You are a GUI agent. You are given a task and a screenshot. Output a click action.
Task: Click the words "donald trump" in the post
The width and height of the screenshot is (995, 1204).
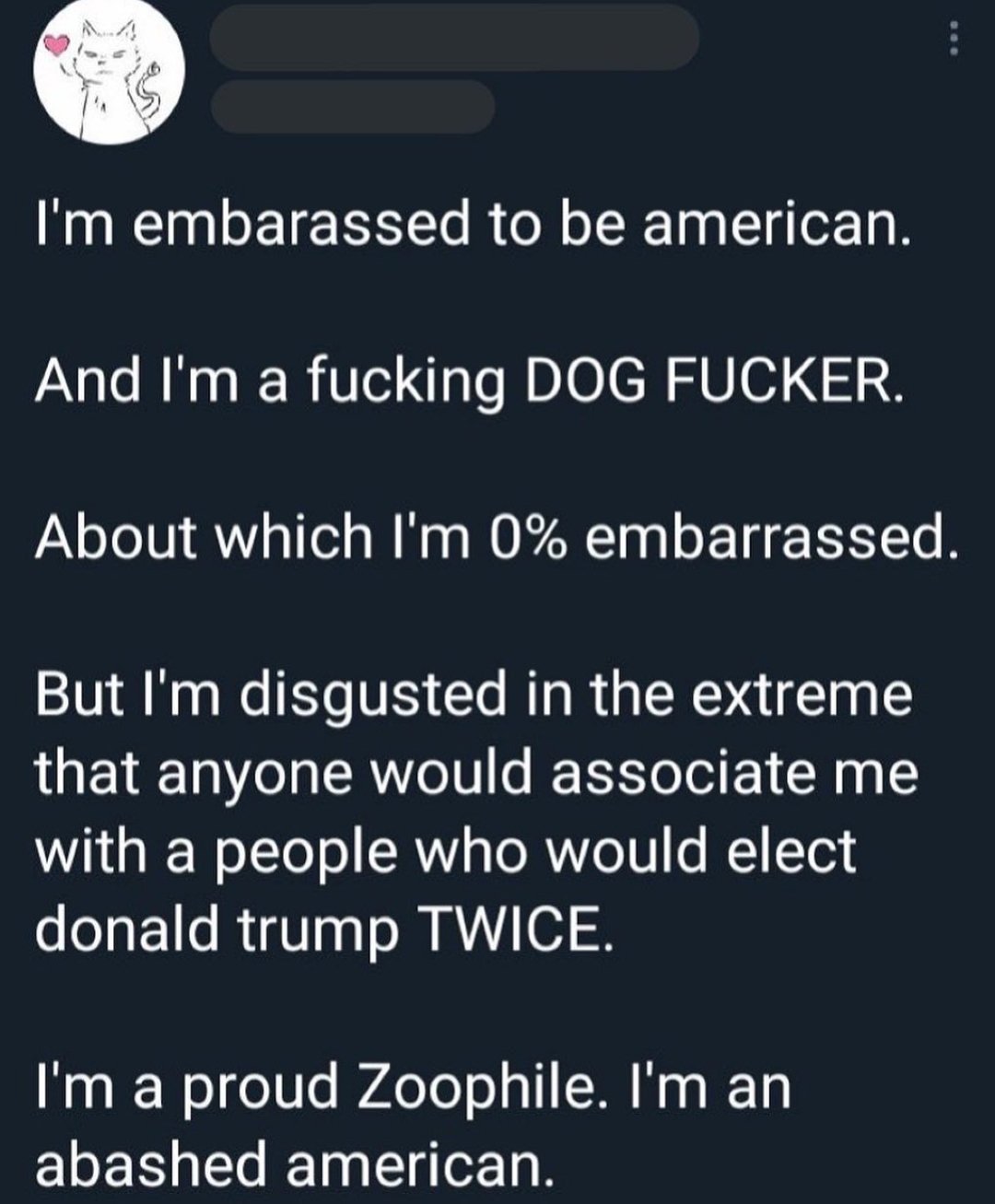click(x=217, y=929)
